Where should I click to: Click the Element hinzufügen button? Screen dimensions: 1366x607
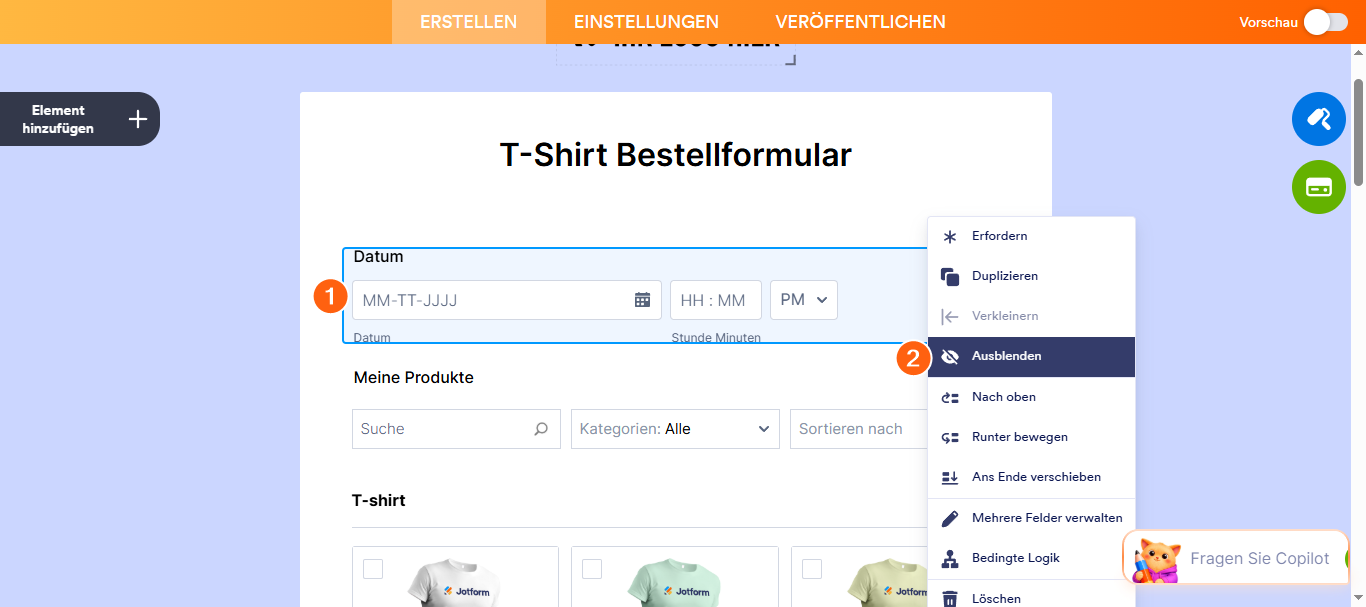[x=80, y=119]
